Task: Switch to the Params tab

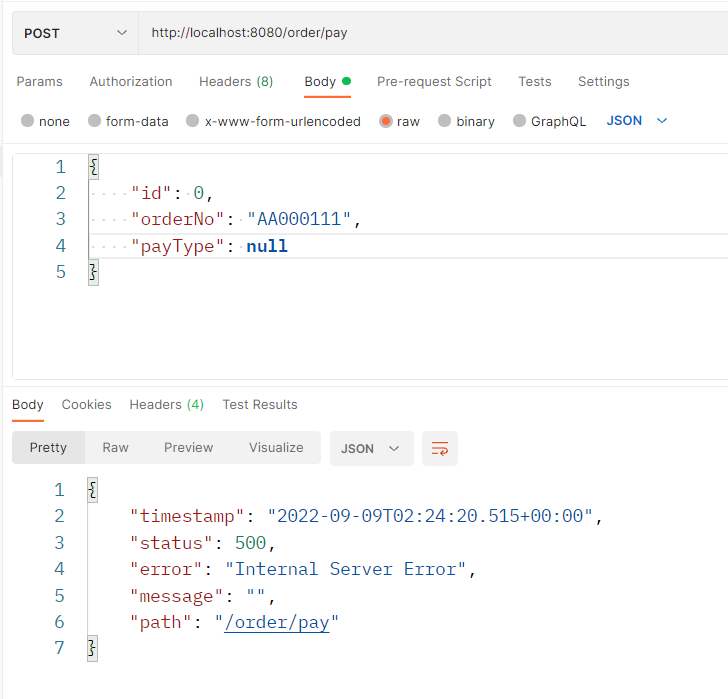Action: [39, 82]
